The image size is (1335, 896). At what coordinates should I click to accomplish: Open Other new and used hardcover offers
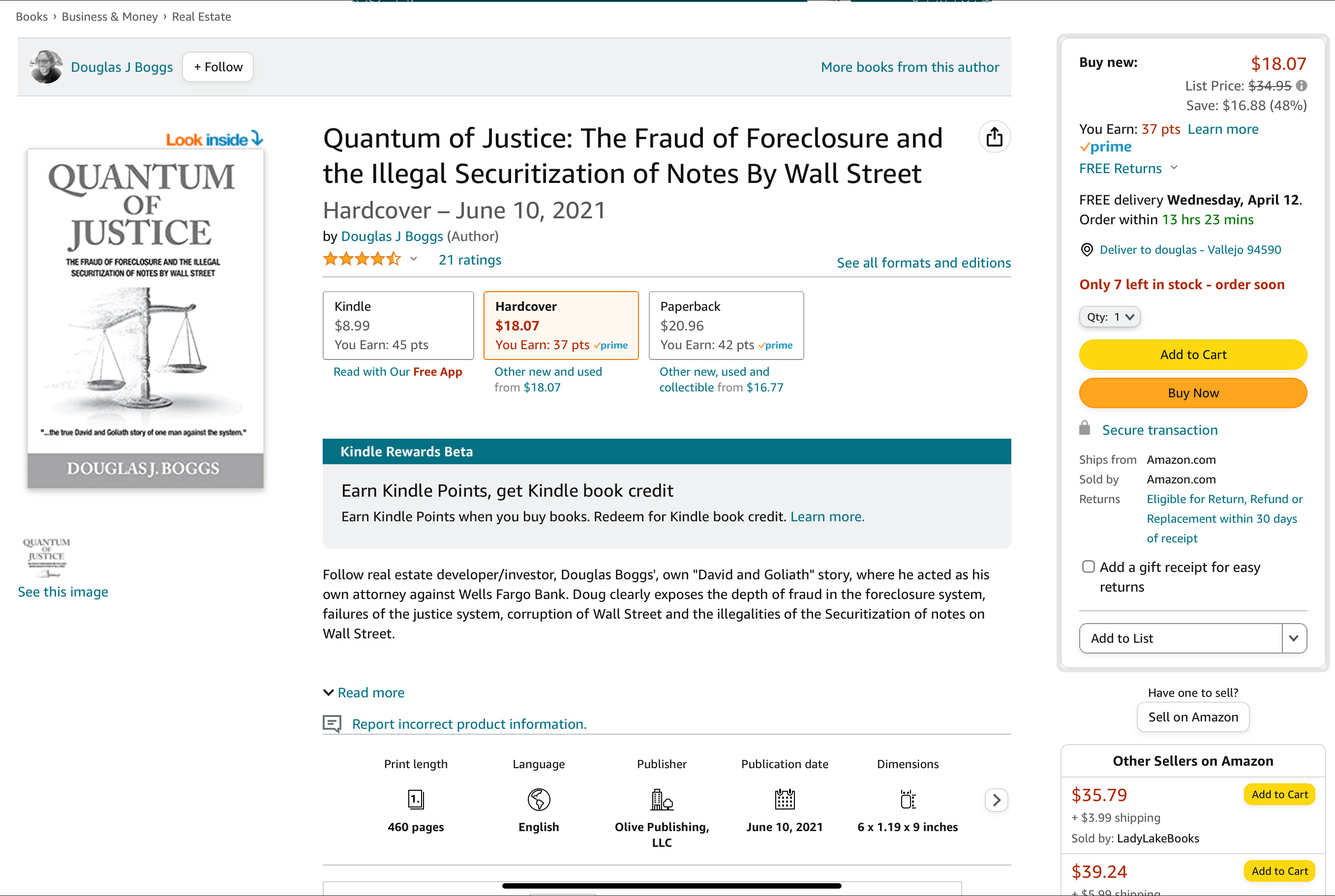(x=548, y=380)
